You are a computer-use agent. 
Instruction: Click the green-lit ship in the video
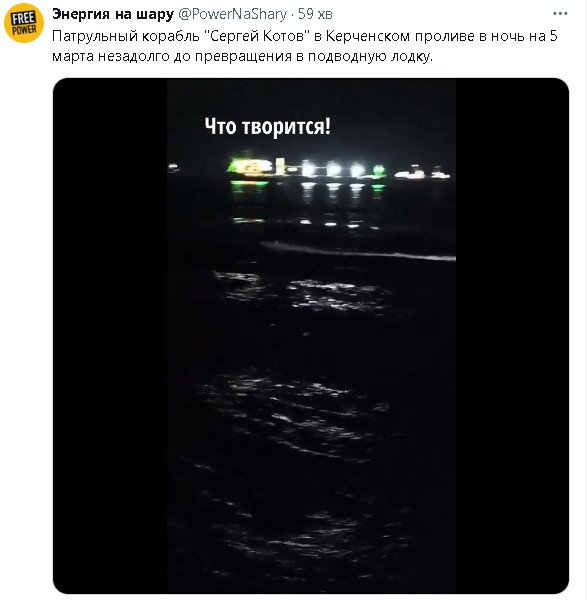click(x=306, y=168)
